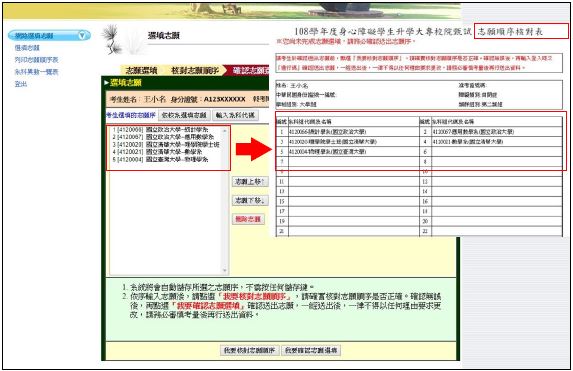This screenshot has width=573, height=371.
Task: Click the list scrollbar up arrow
Action: click(225, 130)
